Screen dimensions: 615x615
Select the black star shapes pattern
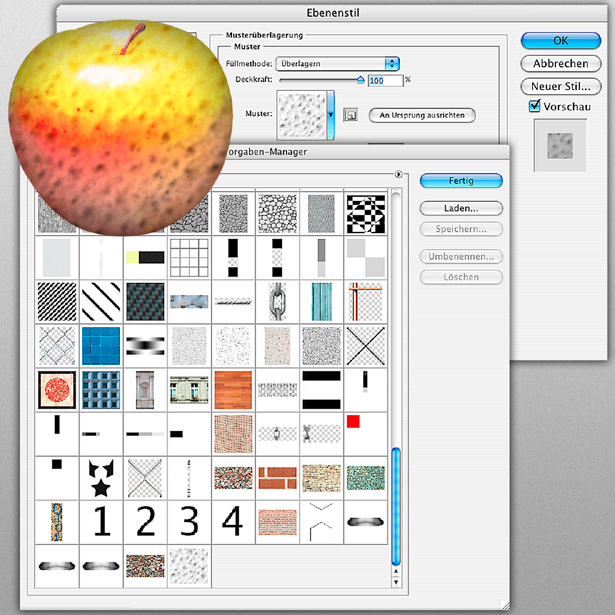(x=101, y=478)
